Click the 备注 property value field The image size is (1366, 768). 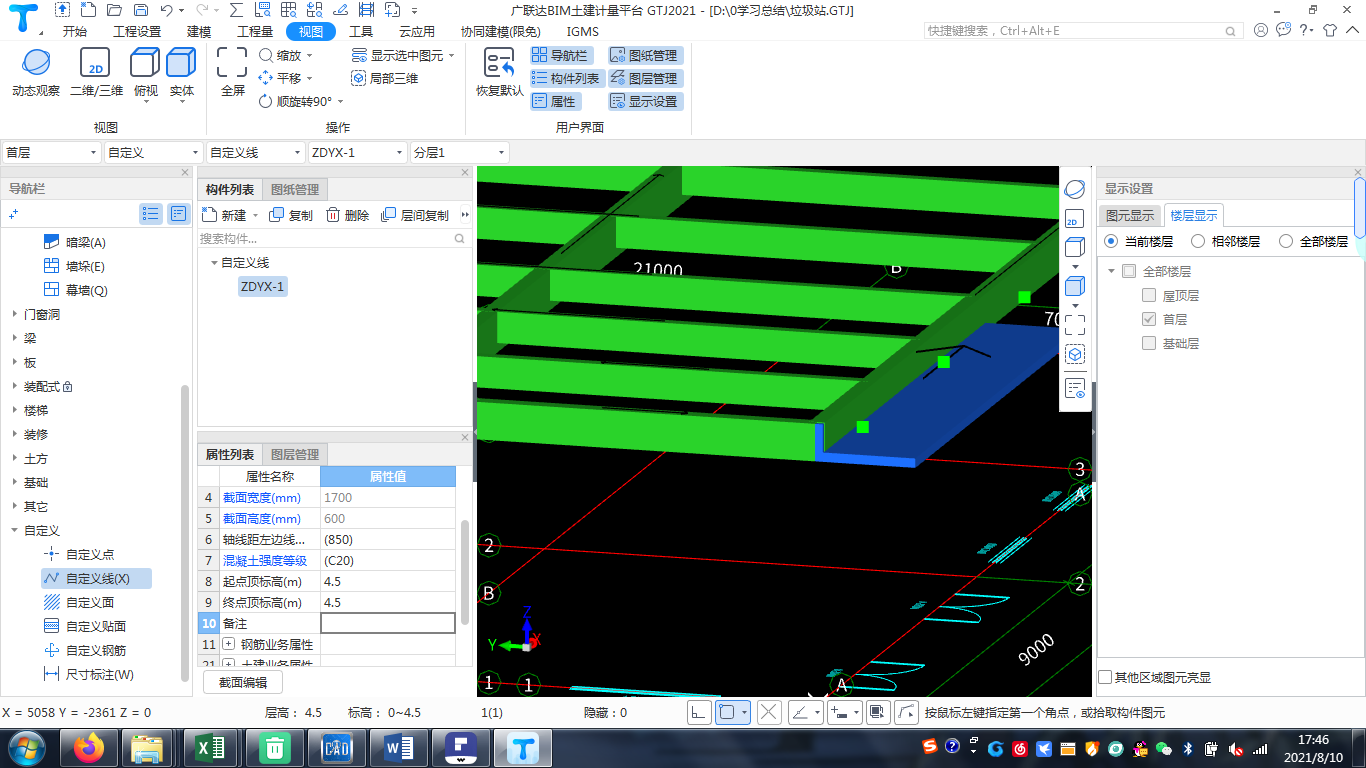388,623
